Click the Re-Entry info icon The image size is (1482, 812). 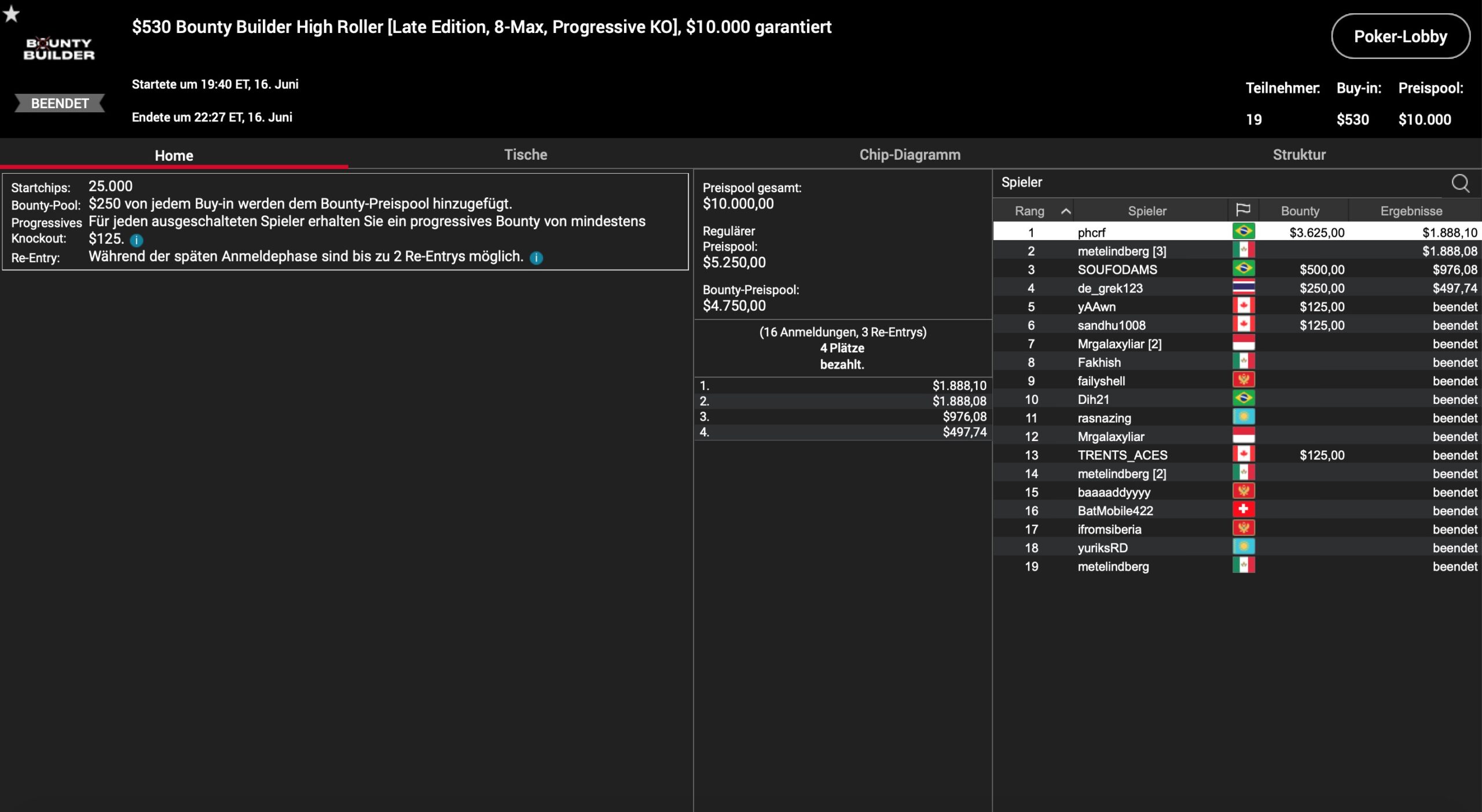point(536,258)
